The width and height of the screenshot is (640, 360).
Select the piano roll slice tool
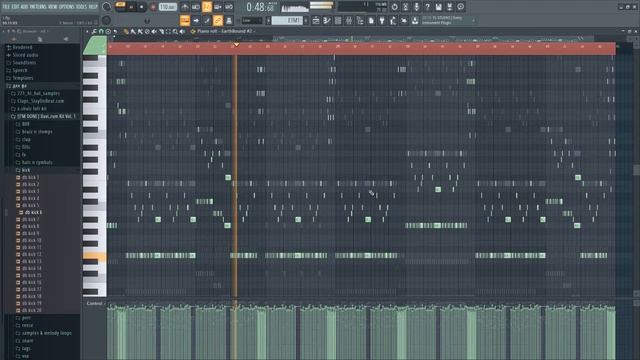(161, 31)
